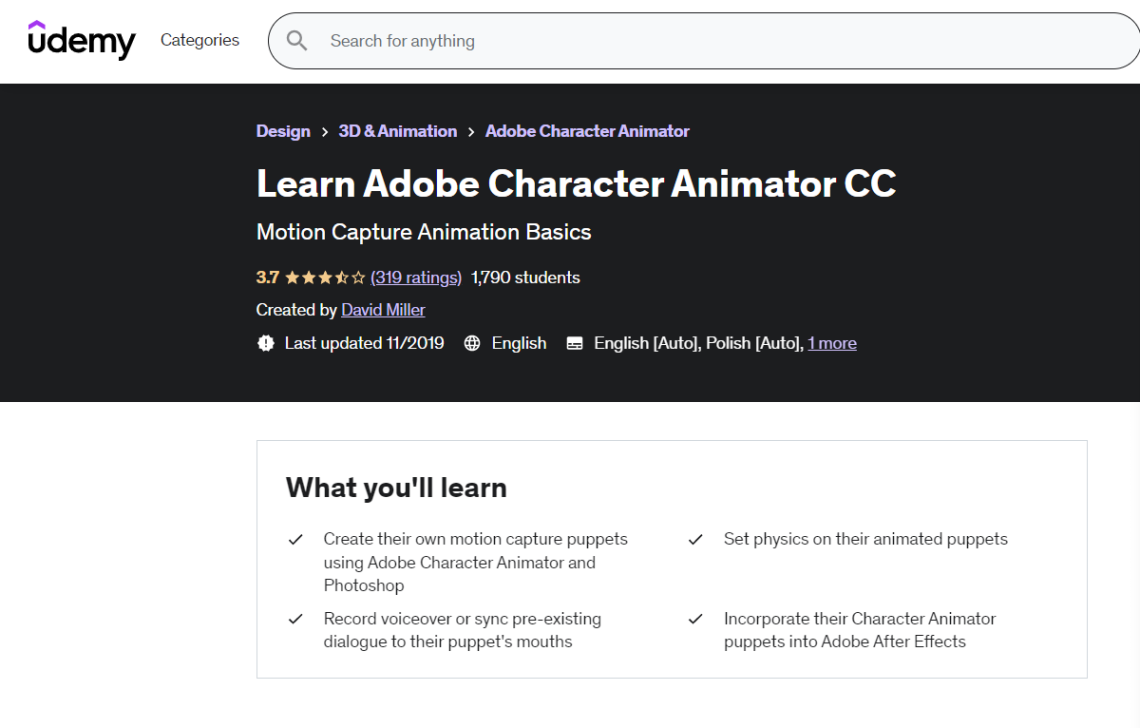The width and height of the screenshot is (1140, 728).
Task: Click checkmark beside motion capture puppets point
Action: point(296,539)
